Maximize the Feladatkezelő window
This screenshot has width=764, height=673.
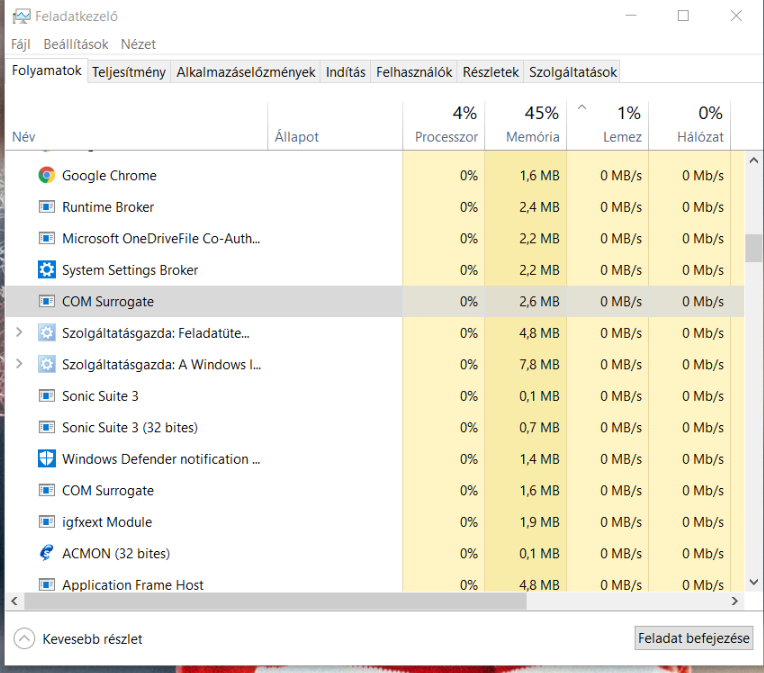683,16
